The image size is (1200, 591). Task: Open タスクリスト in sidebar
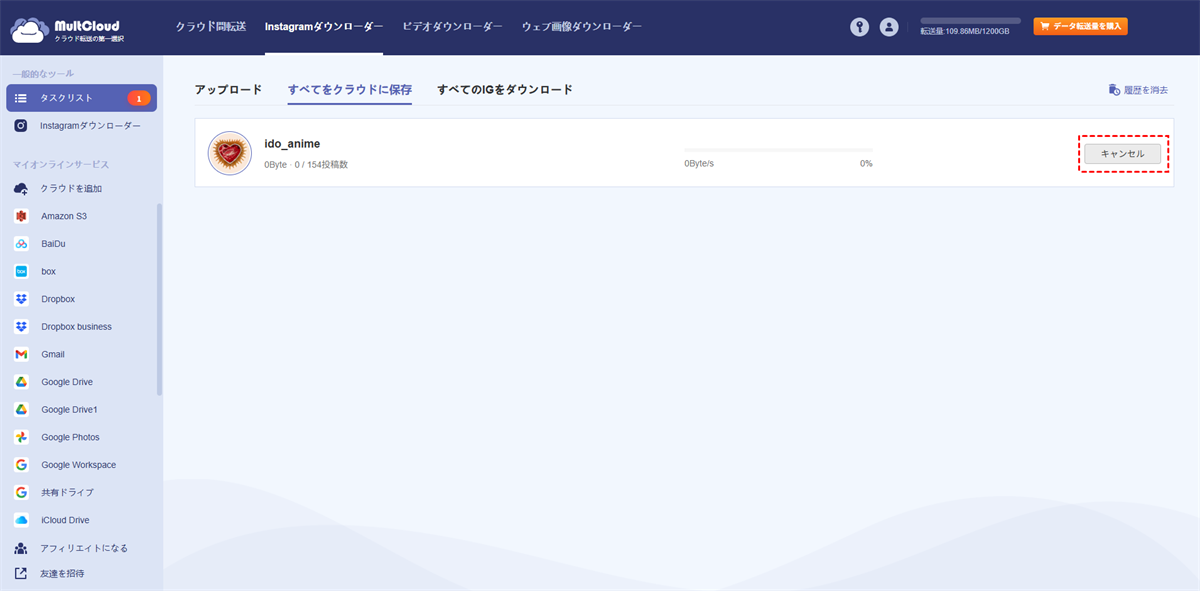tap(81, 98)
